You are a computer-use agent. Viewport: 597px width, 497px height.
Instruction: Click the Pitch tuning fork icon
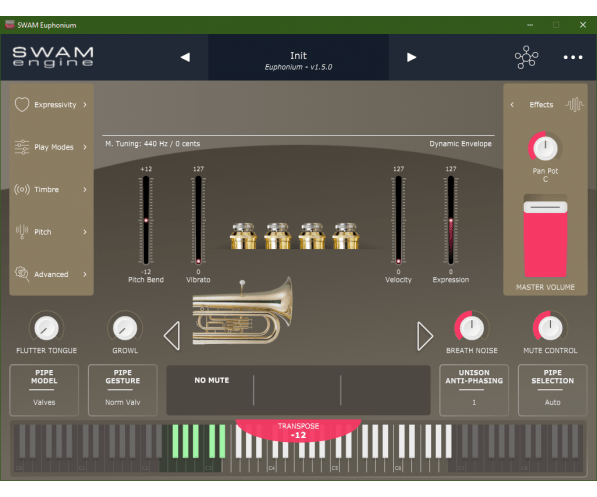(22, 232)
